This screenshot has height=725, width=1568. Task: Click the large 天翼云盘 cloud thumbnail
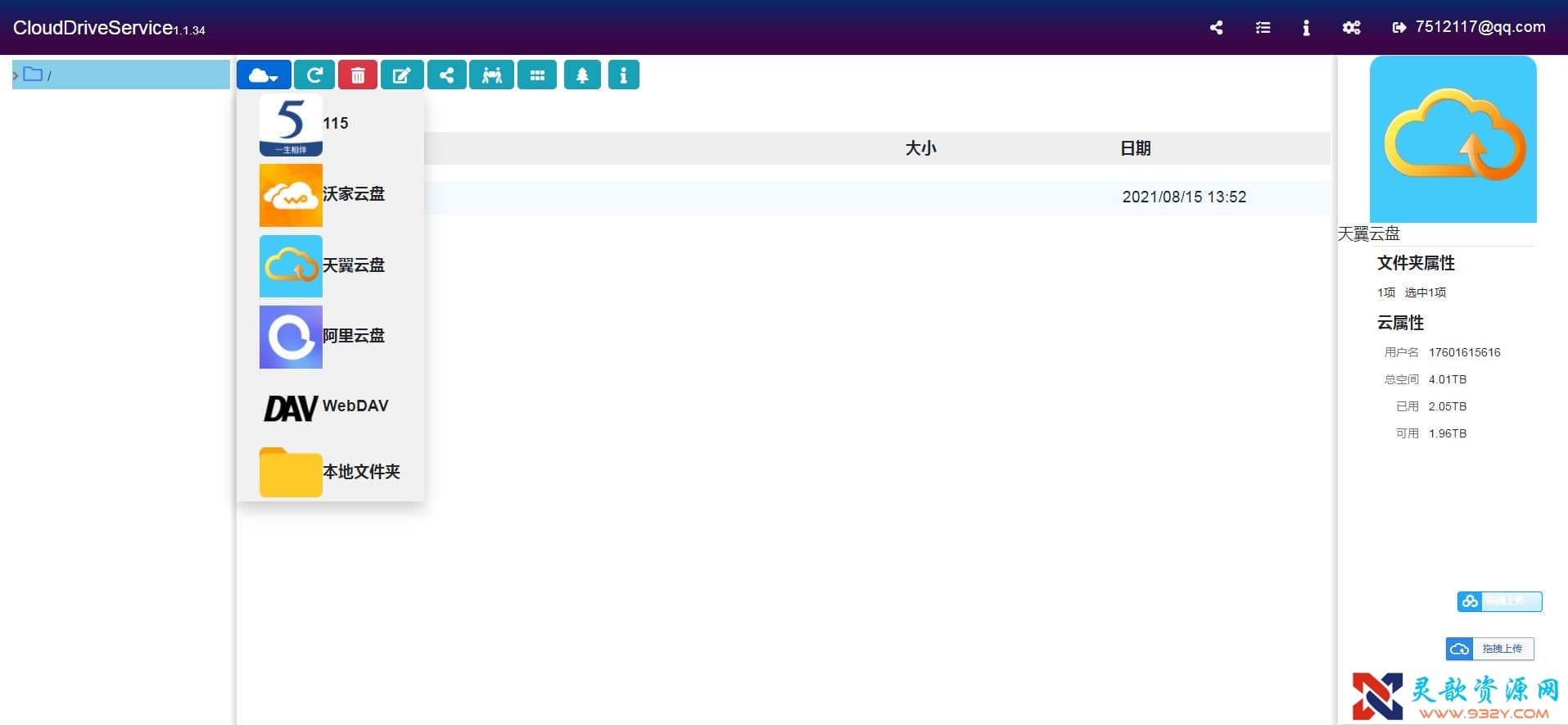click(1453, 139)
